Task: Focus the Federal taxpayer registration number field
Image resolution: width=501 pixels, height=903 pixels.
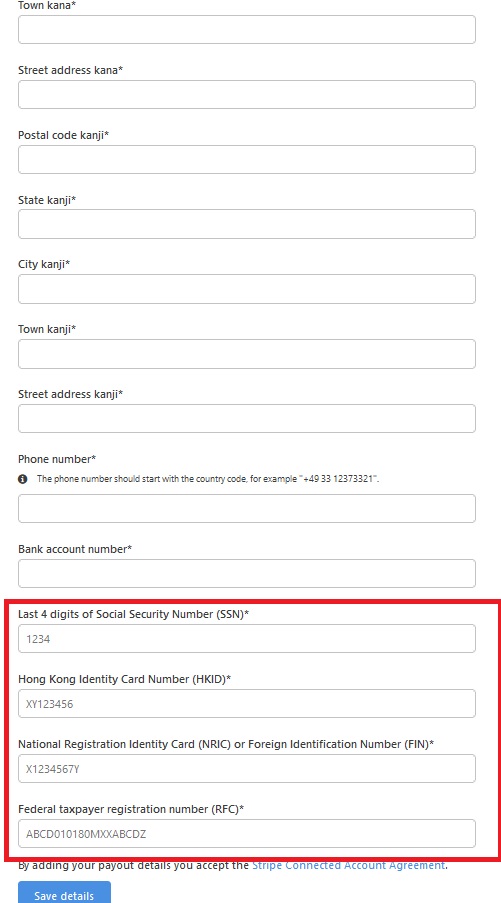Action: pyautogui.click(x=247, y=833)
